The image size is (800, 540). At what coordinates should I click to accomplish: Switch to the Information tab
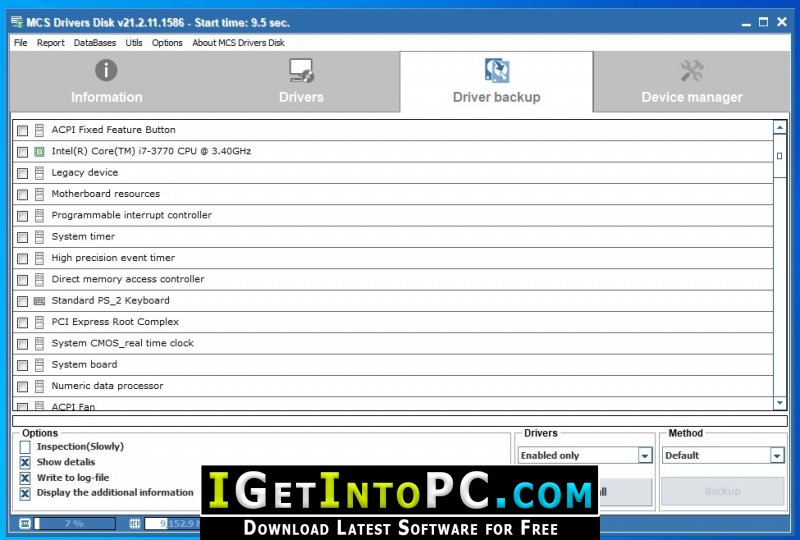coord(107,82)
